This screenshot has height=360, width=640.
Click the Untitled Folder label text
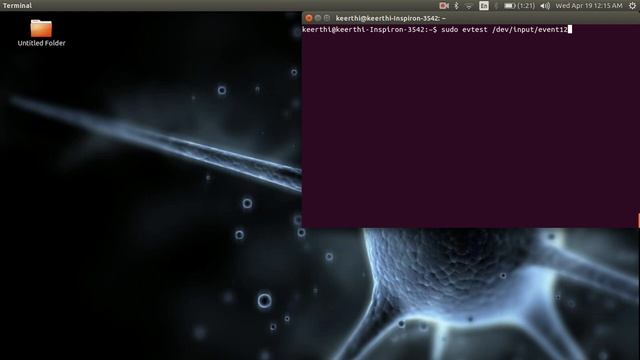point(41,43)
